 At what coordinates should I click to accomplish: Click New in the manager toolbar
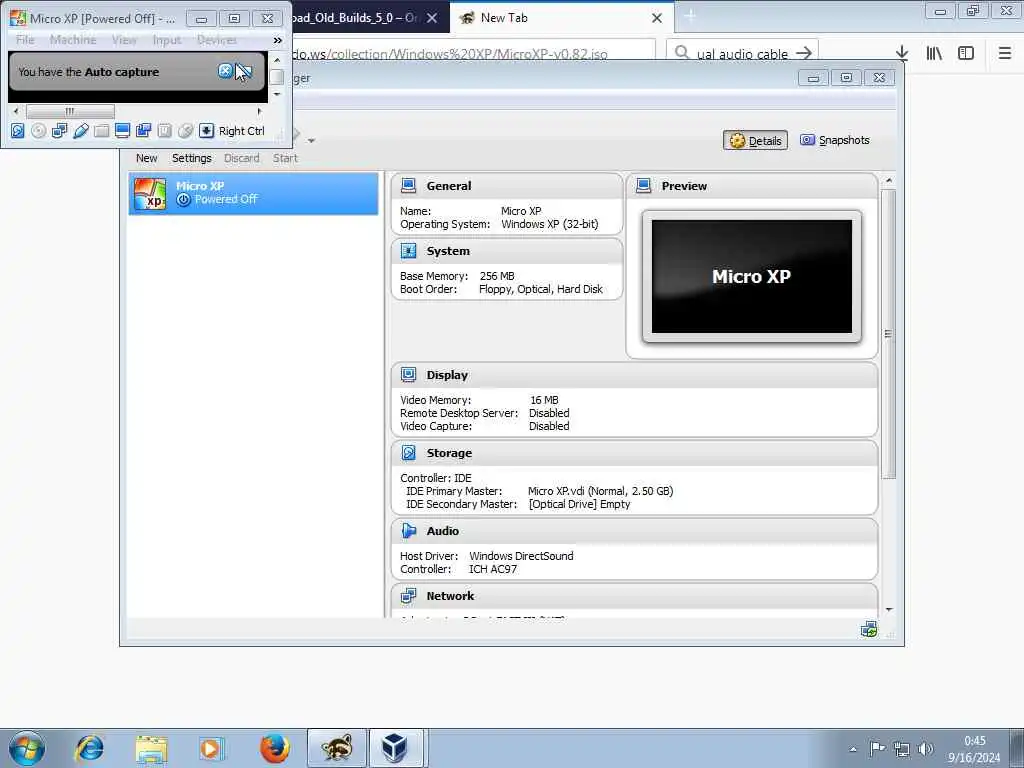click(146, 158)
